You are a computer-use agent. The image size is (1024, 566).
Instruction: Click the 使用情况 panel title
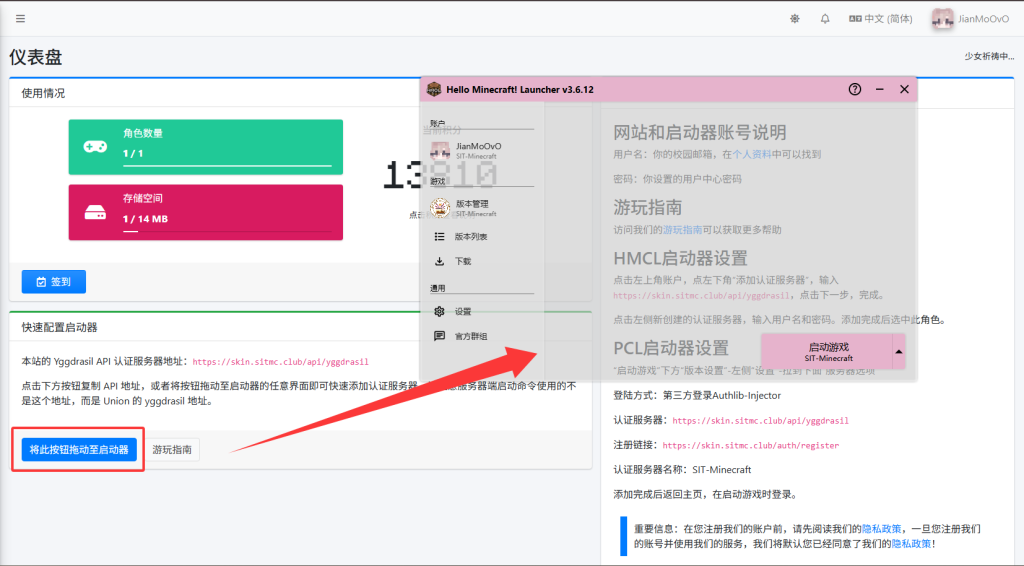coord(43,93)
